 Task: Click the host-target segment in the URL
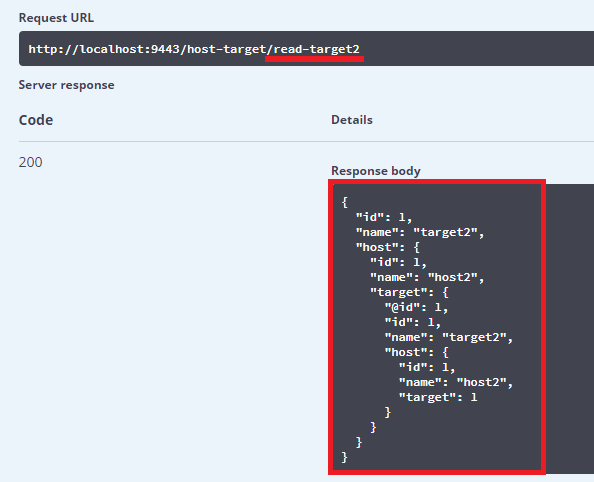click(227, 49)
